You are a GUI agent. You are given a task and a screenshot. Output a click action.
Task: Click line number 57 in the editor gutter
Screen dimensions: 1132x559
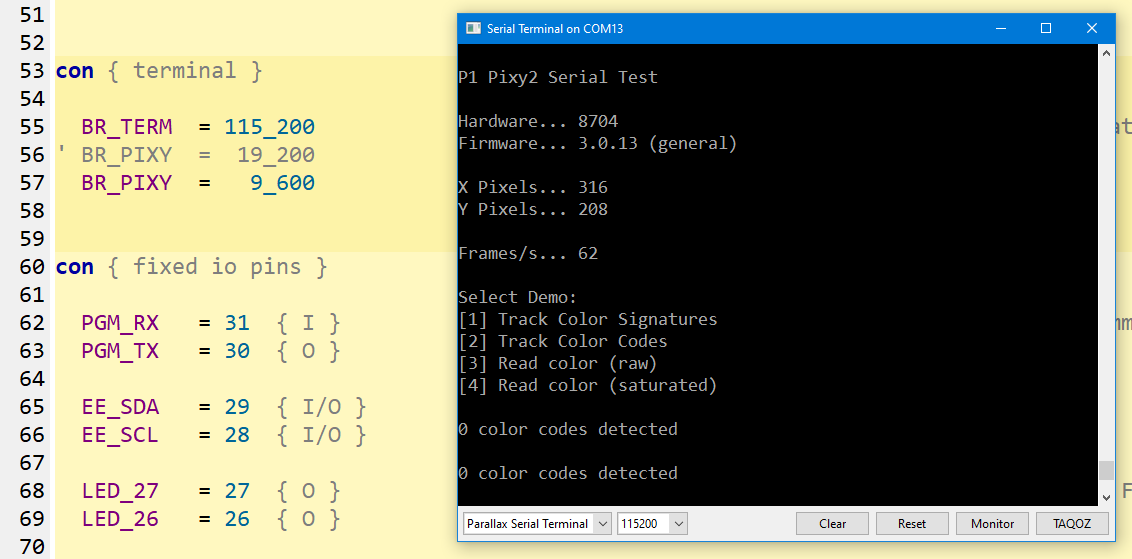click(x=32, y=183)
